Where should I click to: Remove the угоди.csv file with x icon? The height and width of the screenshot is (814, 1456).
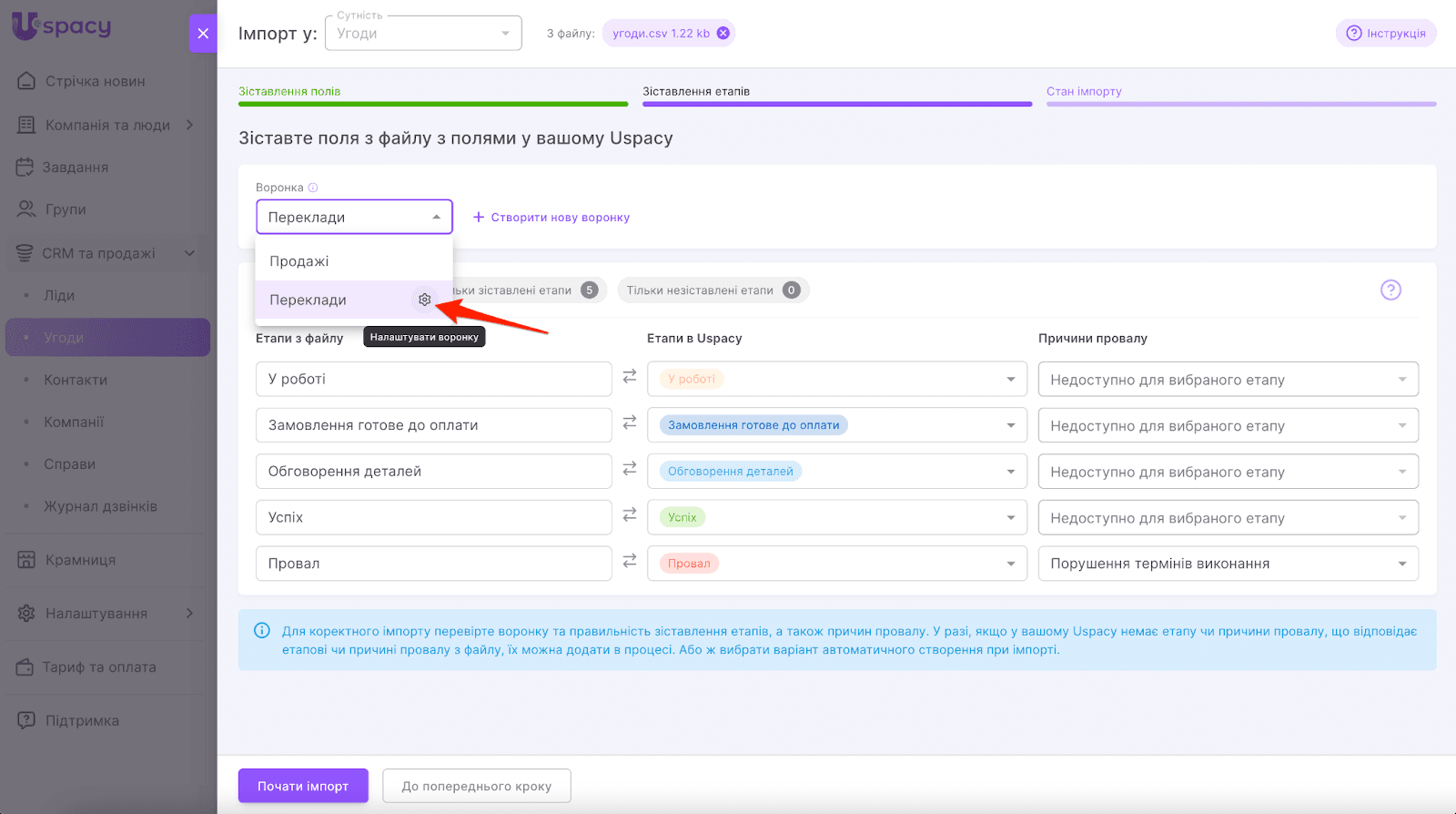pyautogui.click(x=723, y=34)
